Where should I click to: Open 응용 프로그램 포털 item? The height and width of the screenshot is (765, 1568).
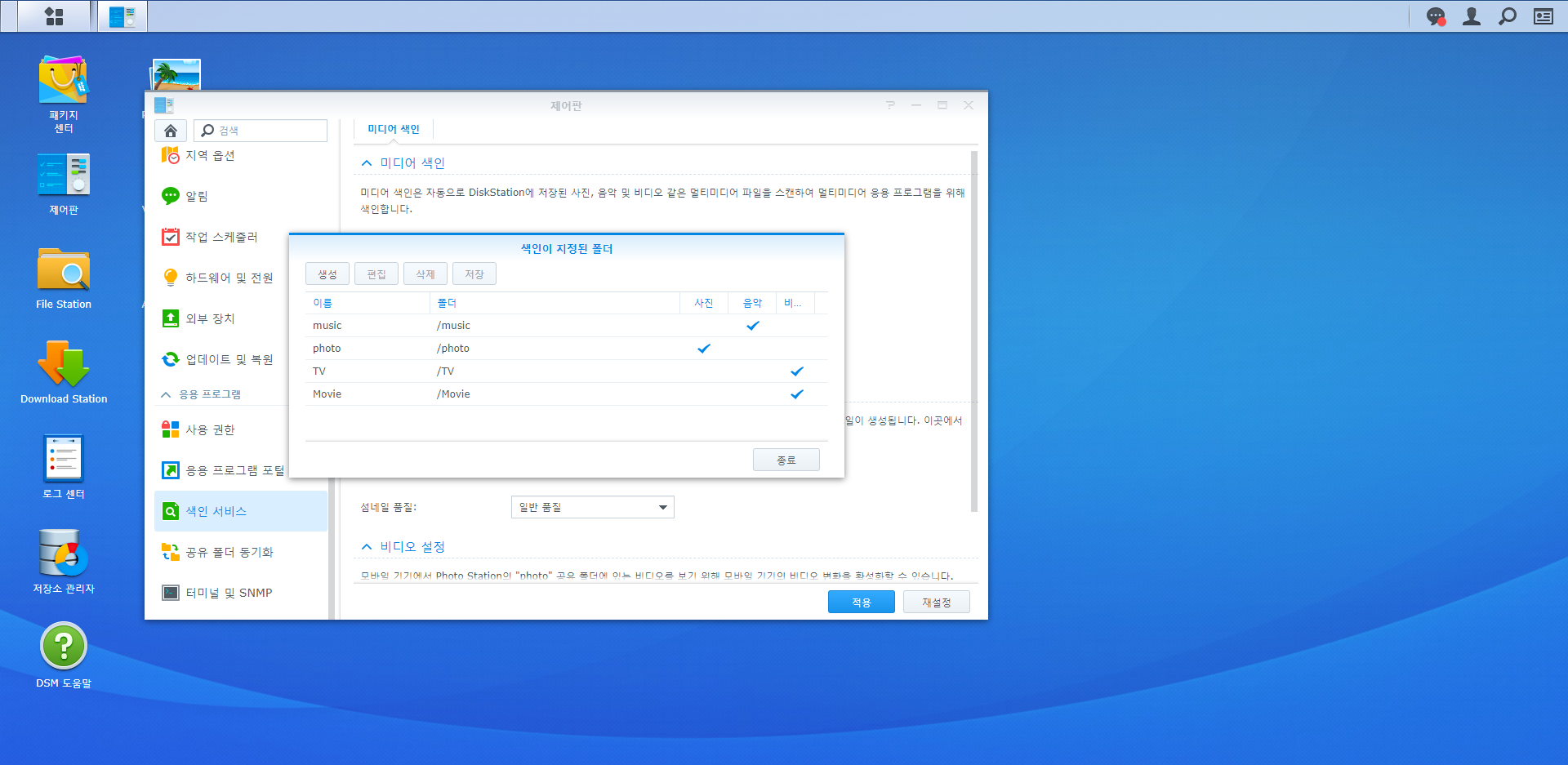pos(222,470)
